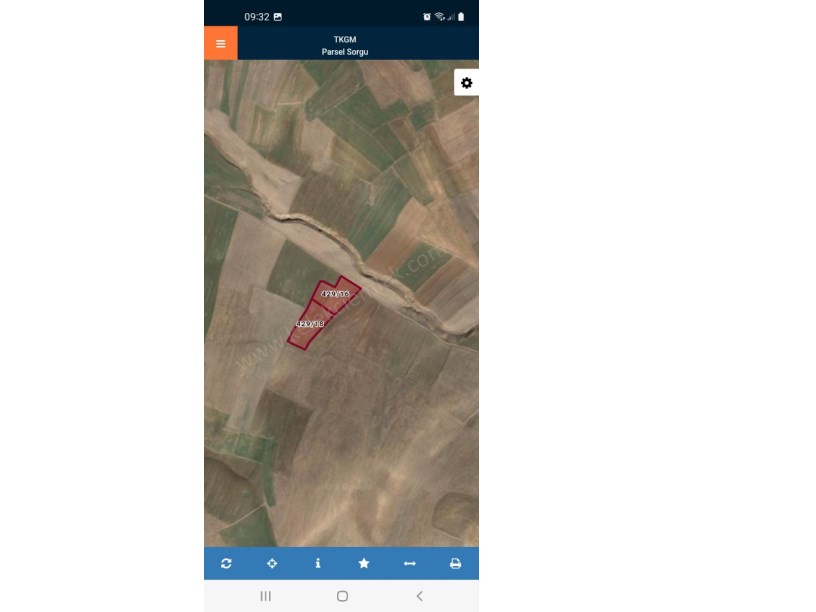Tap the crosshair locate icon
This screenshot has height=612, width=816.
point(272,564)
